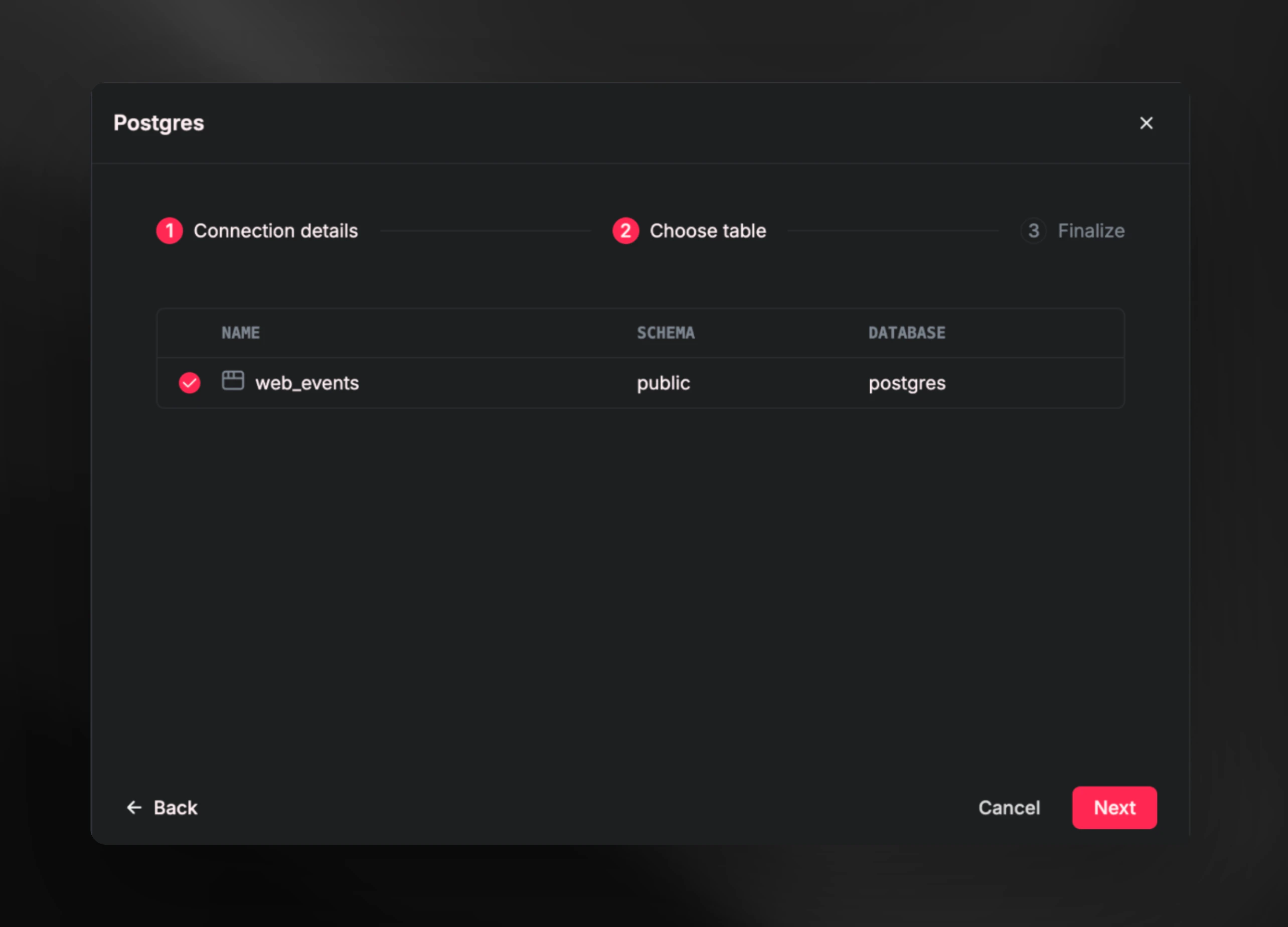
Task: Click the web_events table icon
Action: coord(233,381)
